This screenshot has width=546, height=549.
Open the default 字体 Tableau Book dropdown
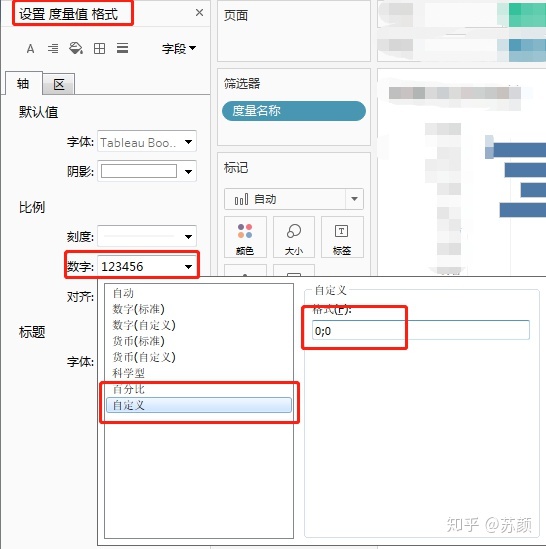pos(147,141)
